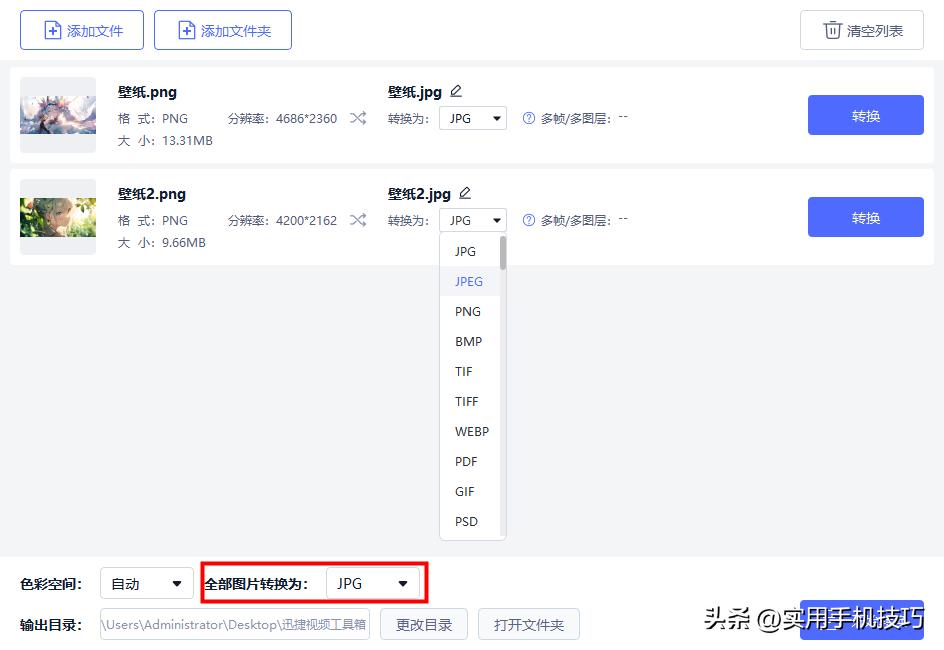Click the 壁纸2.png image thumbnail
The width and height of the screenshot is (944, 650).
pyautogui.click(x=57, y=216)
